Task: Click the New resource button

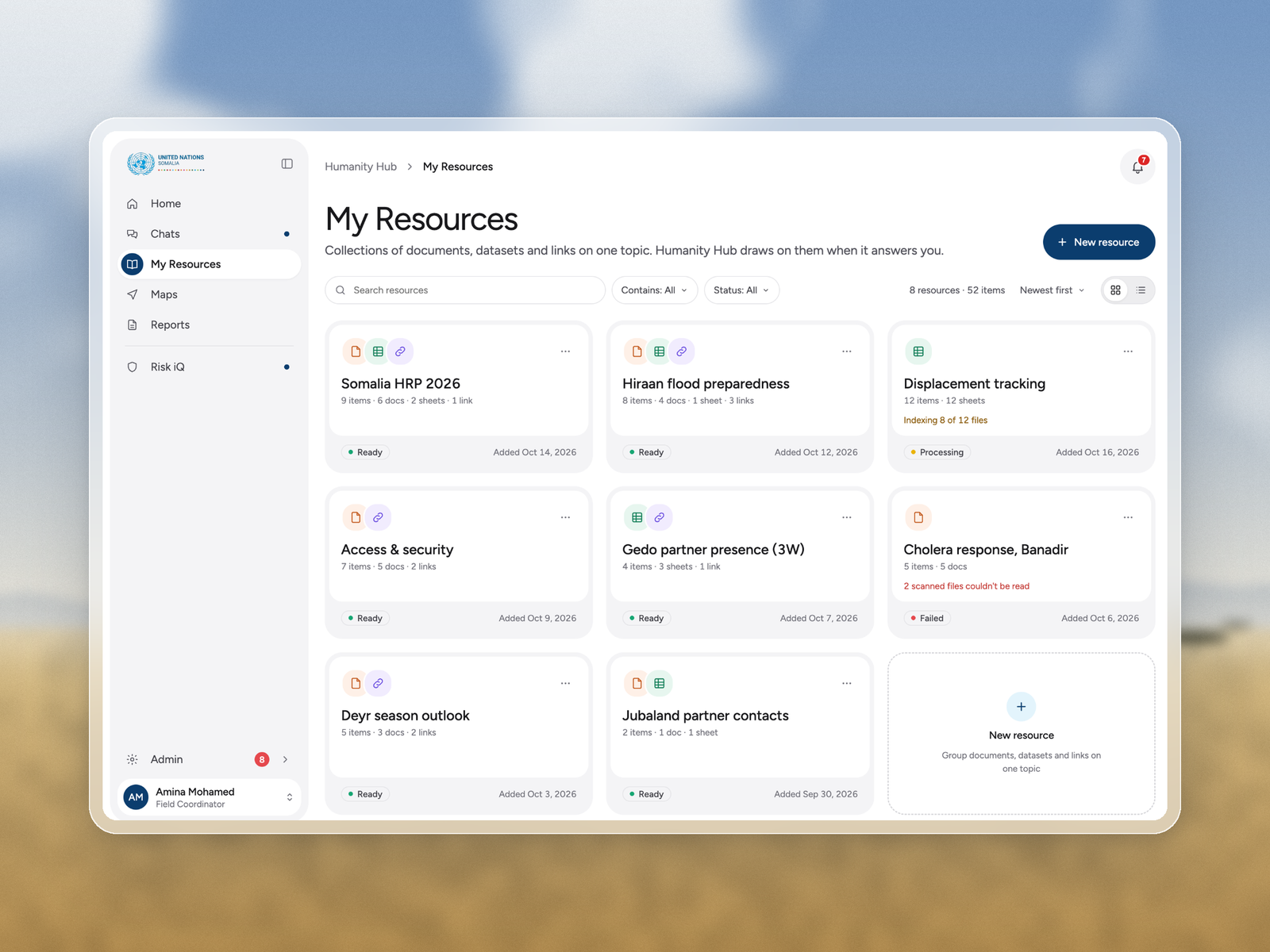Action: pyautogui.click(x=1099, y=242)
